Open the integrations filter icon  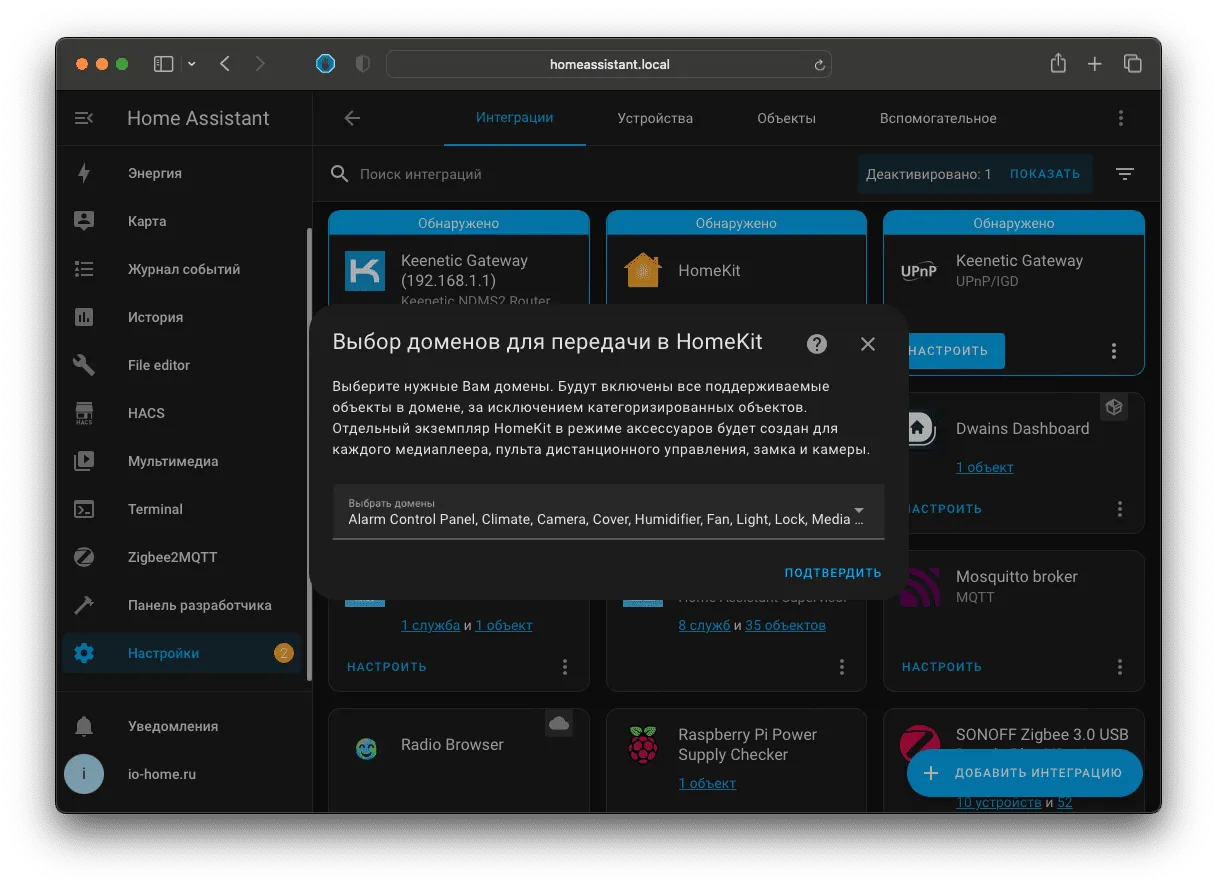point(1125,174)
